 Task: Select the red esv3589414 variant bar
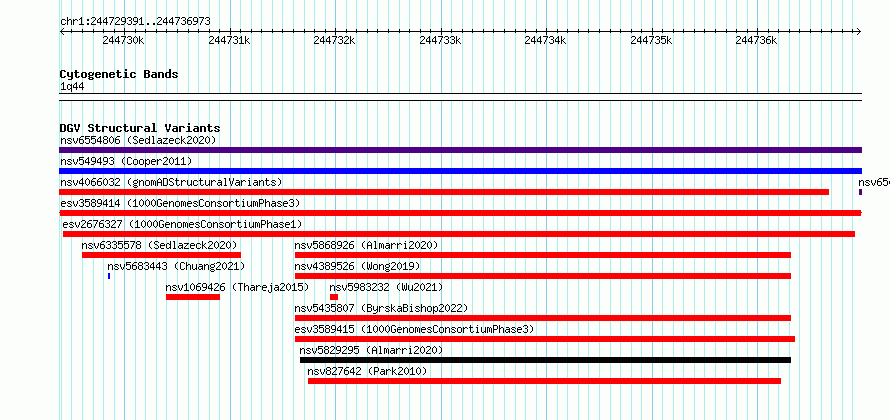tap(460, 213)
